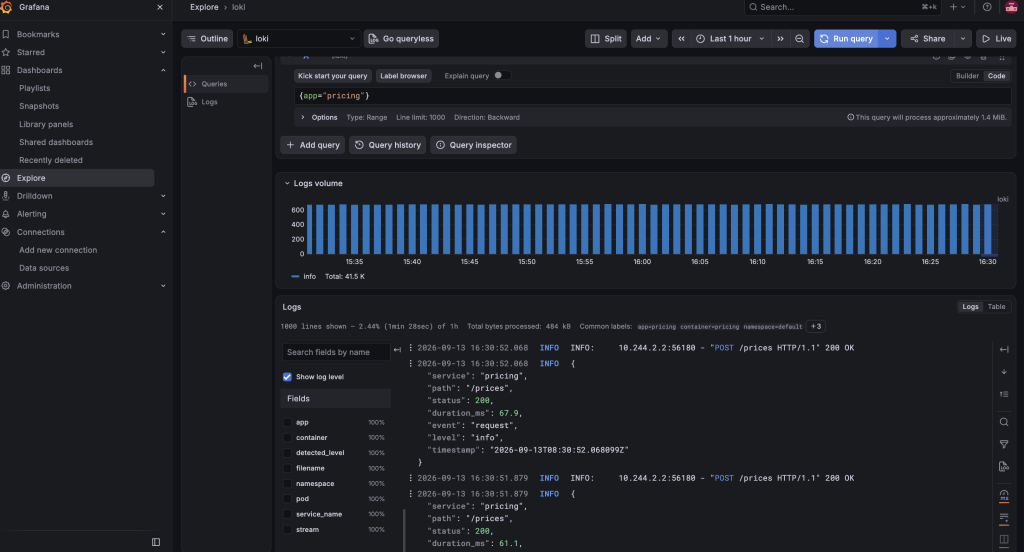Open the loki data source dropdown
Screen dimensions: 1024x552
tap(299, 39)
